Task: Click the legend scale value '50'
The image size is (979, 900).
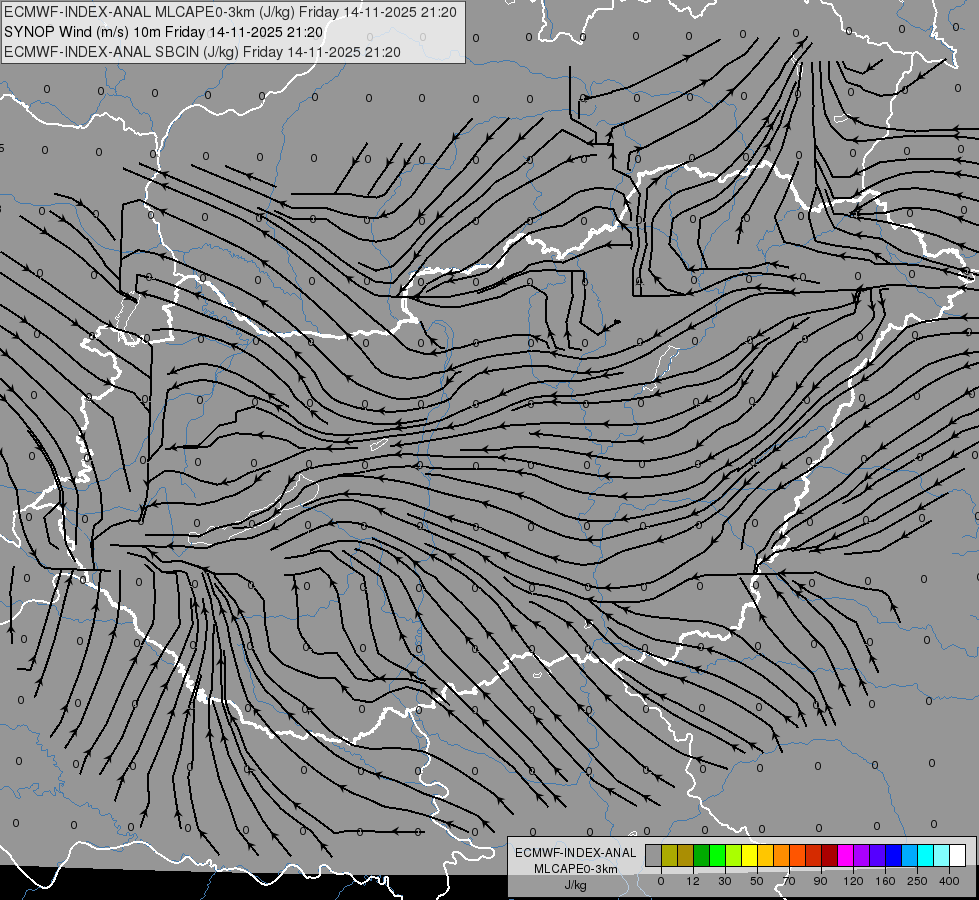Action: tap(757, 881)
